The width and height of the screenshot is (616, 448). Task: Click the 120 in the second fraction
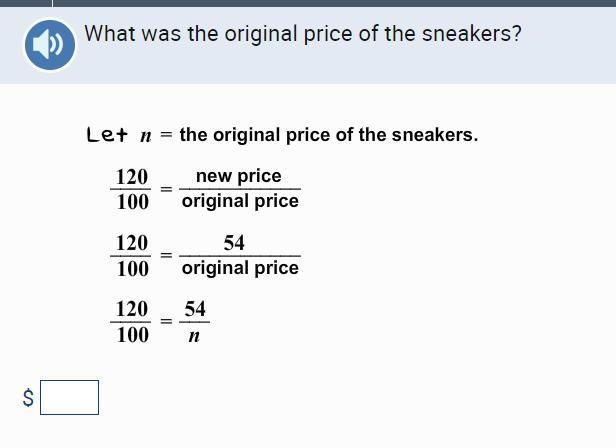132,243
